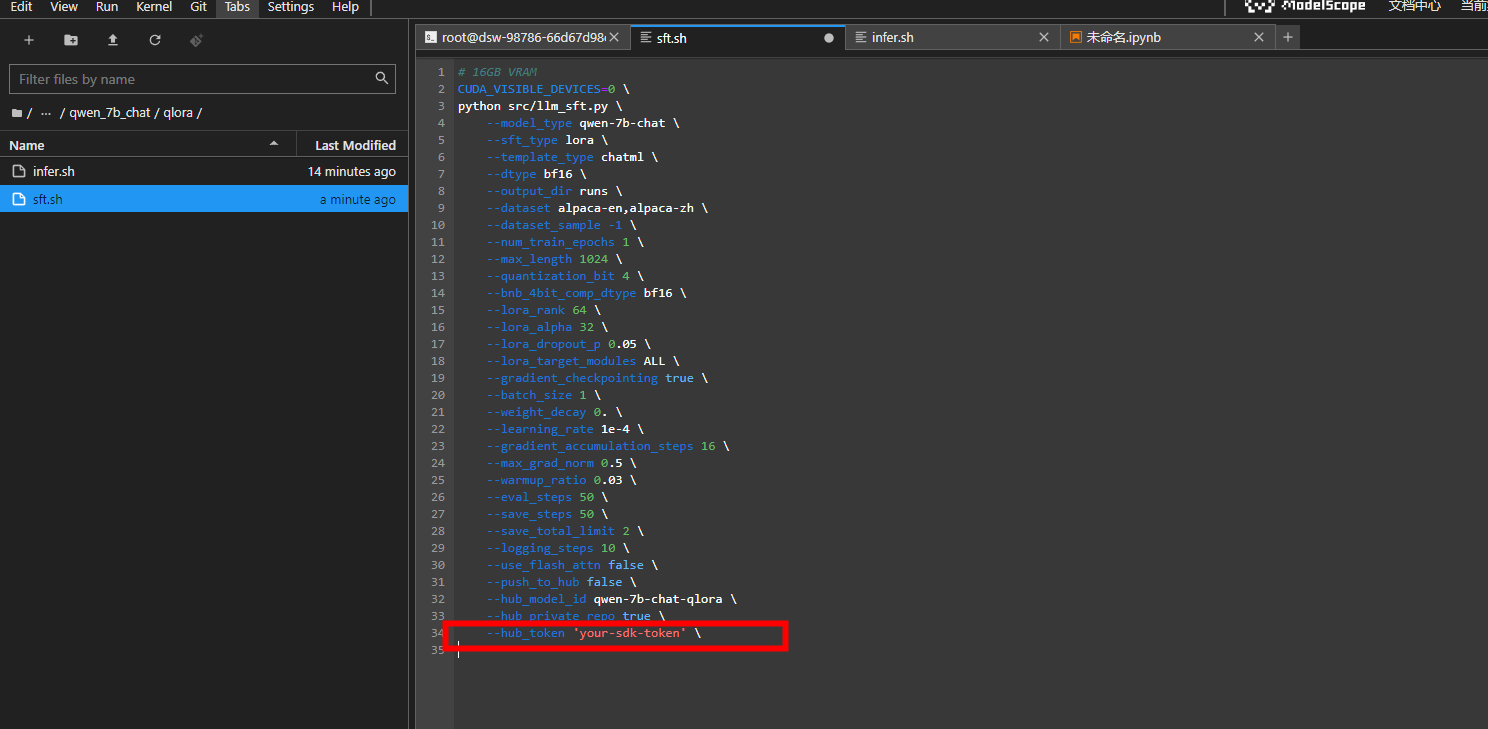This screenshot has width=1488, height=729.
Task: Open the Kernel menu
Action: coord(154,7)
